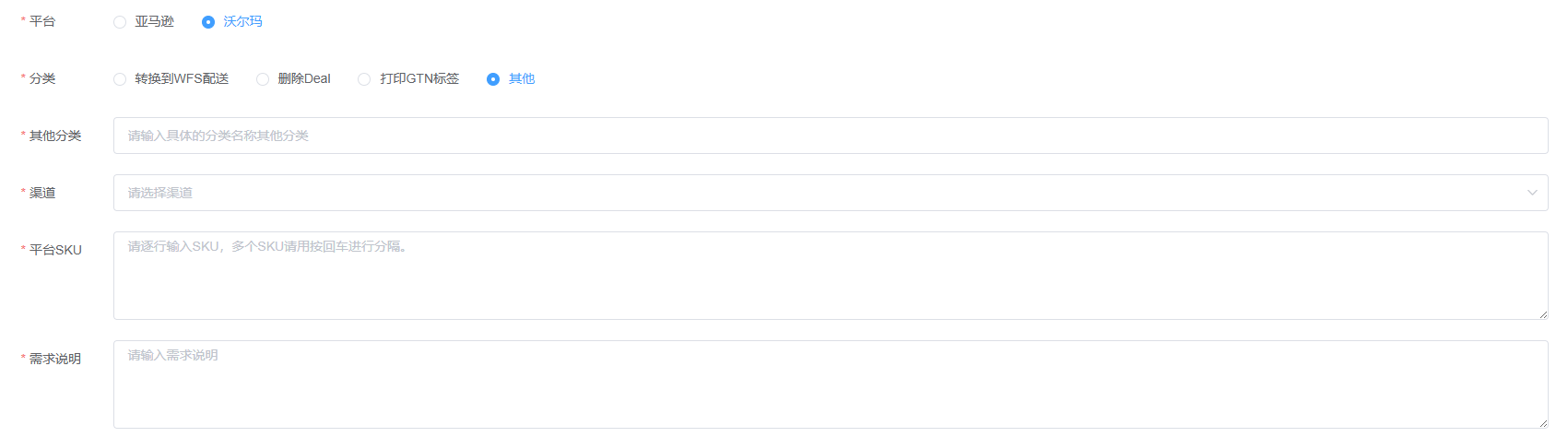Select the 打印GTN标签 radio circle
This screenshot has width=1568, height=437.
pyautogui.click(x=364, y=79)
